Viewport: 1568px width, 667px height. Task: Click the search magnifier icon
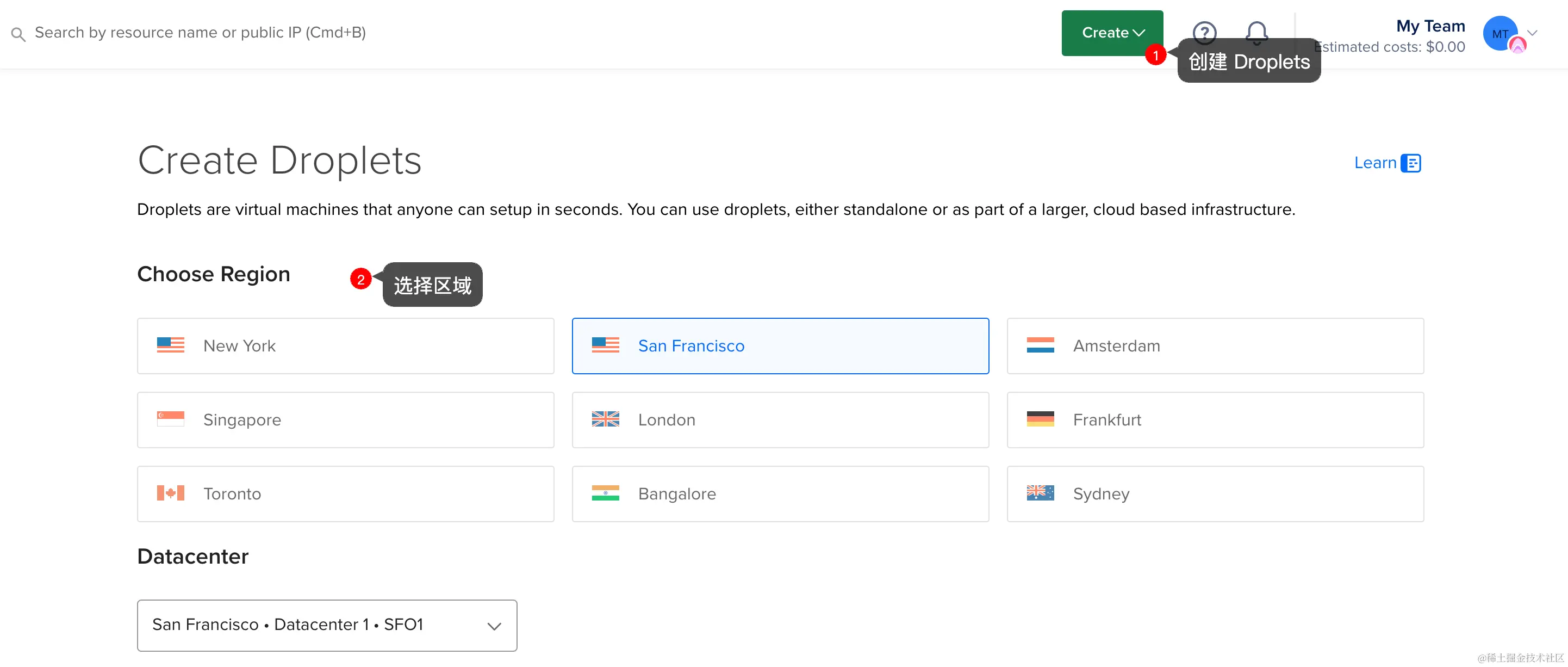[18, 34]
